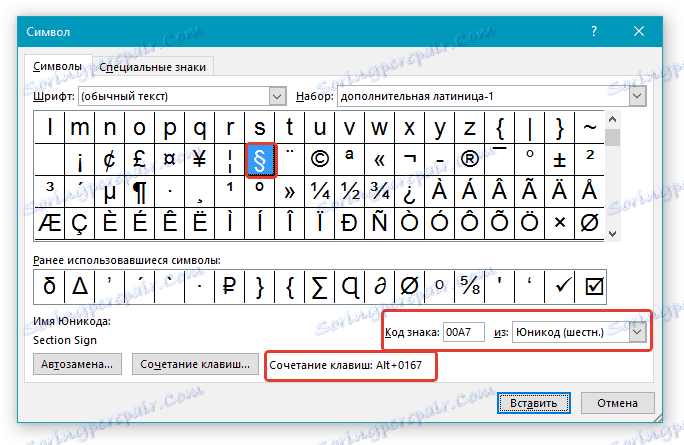
Task: Choose the one-half ½ fraction
Action: 350,192
